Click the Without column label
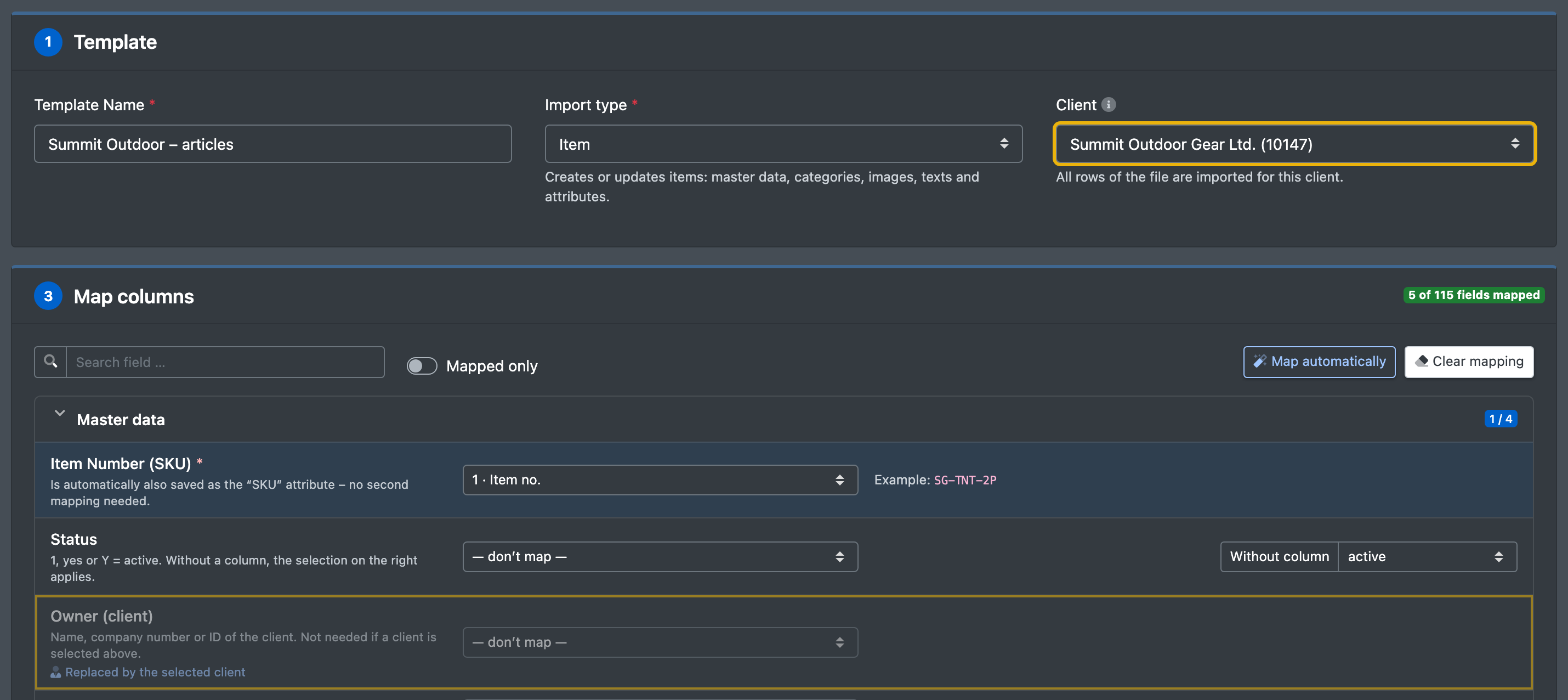This screenshot has height=700, width=1568. click(1279, 557)
